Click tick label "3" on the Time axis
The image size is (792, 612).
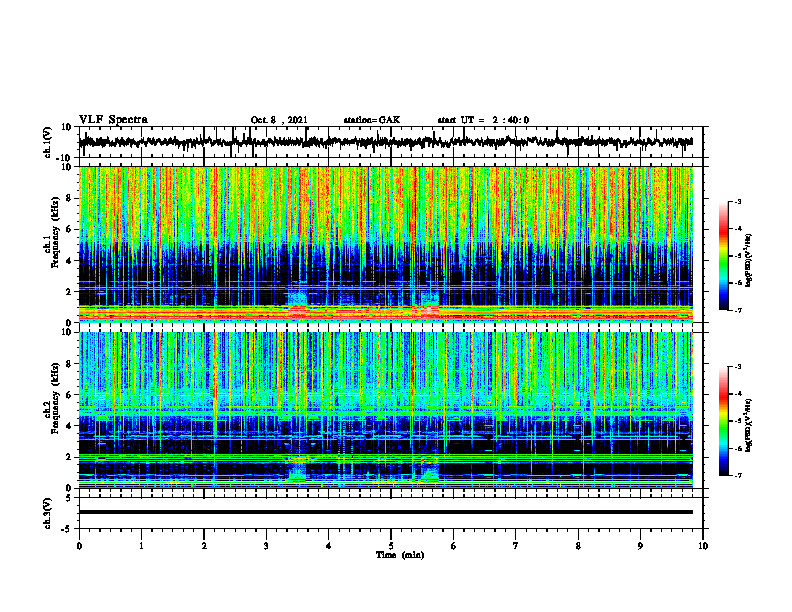[x=266, y=546]
